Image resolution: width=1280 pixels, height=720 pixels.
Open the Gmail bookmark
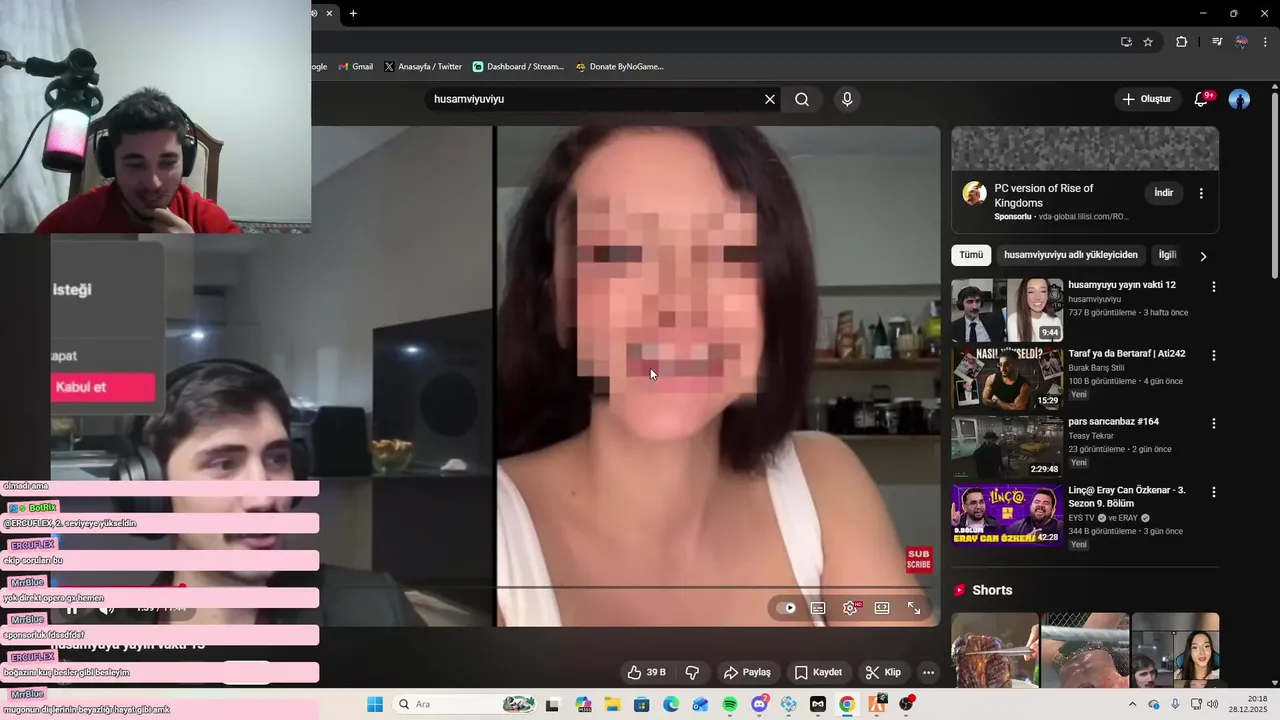point(356,67)
